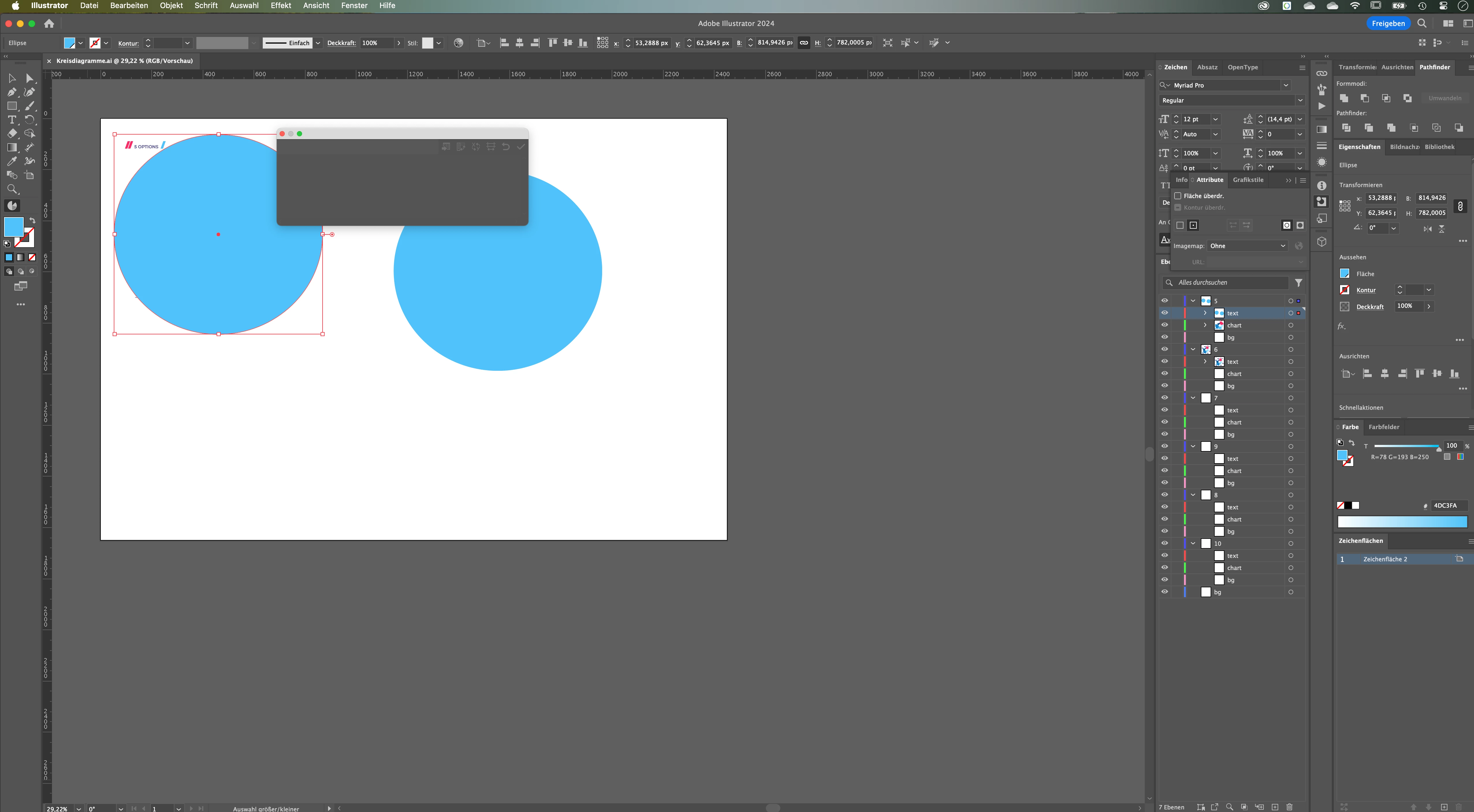
Task: Select the Zoom tool
Action: coord(12,189)
